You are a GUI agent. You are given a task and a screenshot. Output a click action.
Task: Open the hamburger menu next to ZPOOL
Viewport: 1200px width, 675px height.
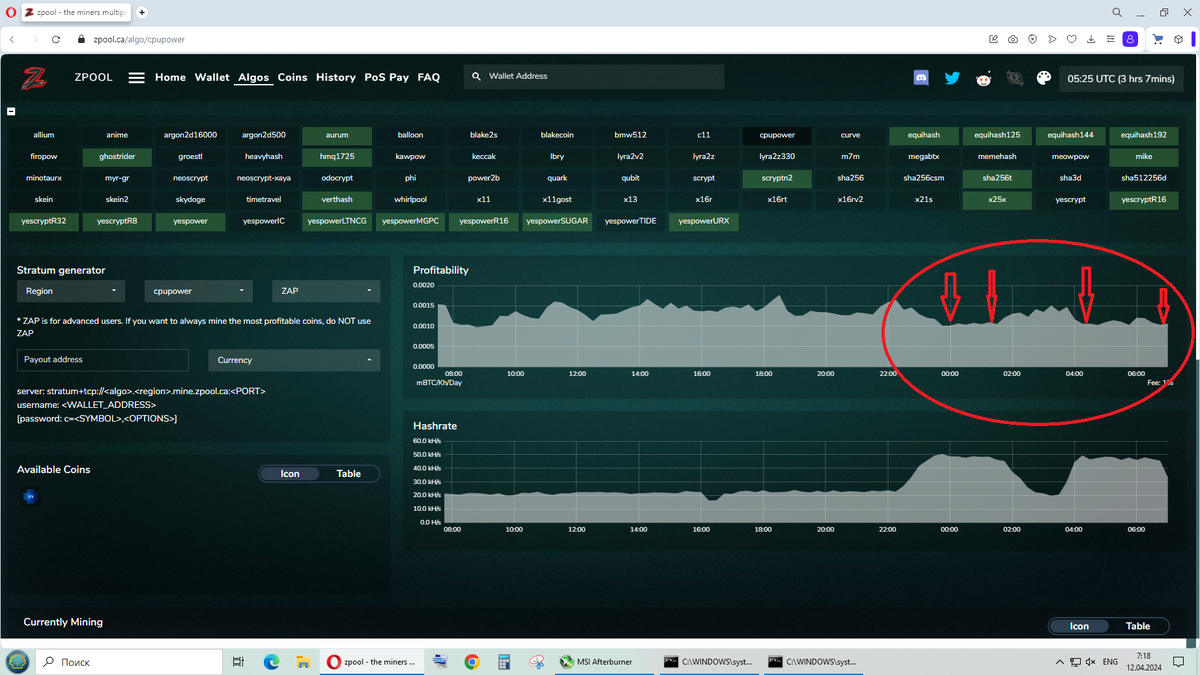[x=137, y=77]
